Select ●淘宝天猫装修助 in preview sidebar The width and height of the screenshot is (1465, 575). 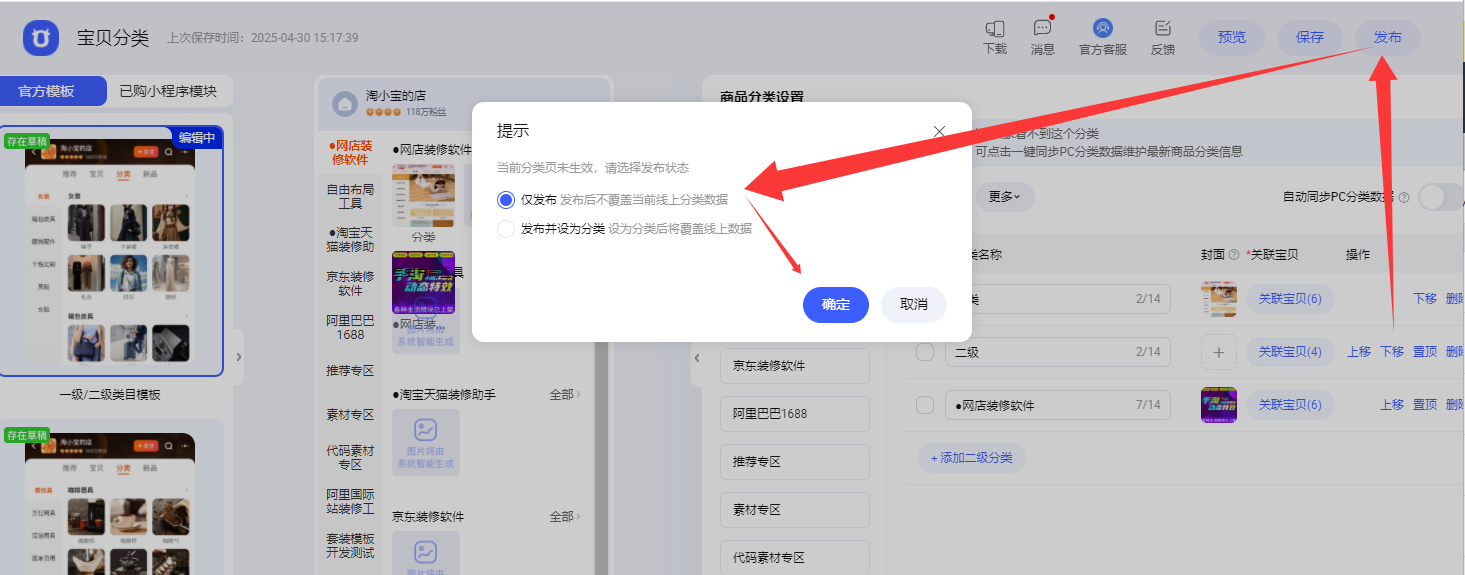click(x=350, y=240)
